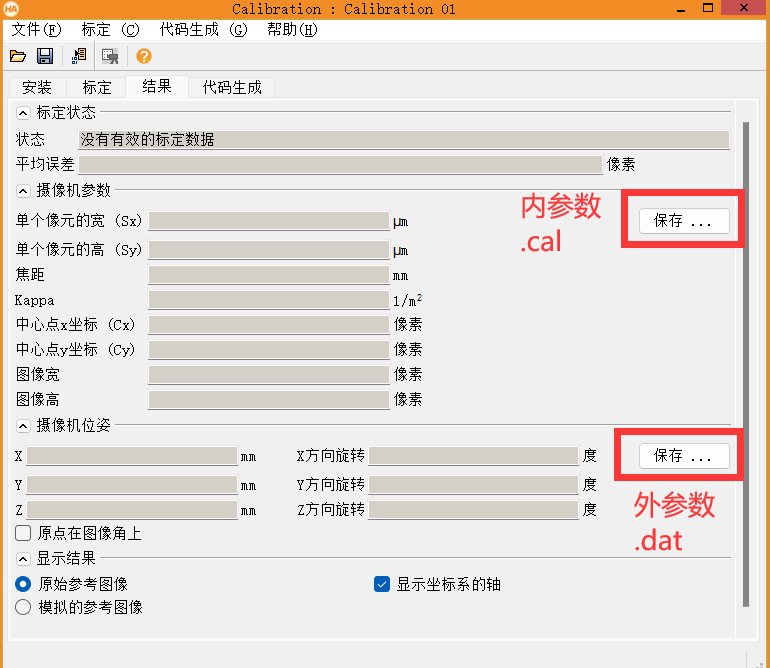
Task: Click the insert code toolbar icon
Action: click(x=78, y=56)
